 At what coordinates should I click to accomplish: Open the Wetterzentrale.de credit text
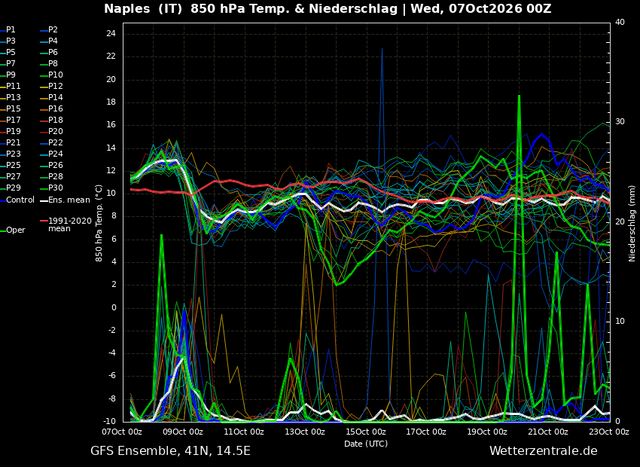(543, 451)
